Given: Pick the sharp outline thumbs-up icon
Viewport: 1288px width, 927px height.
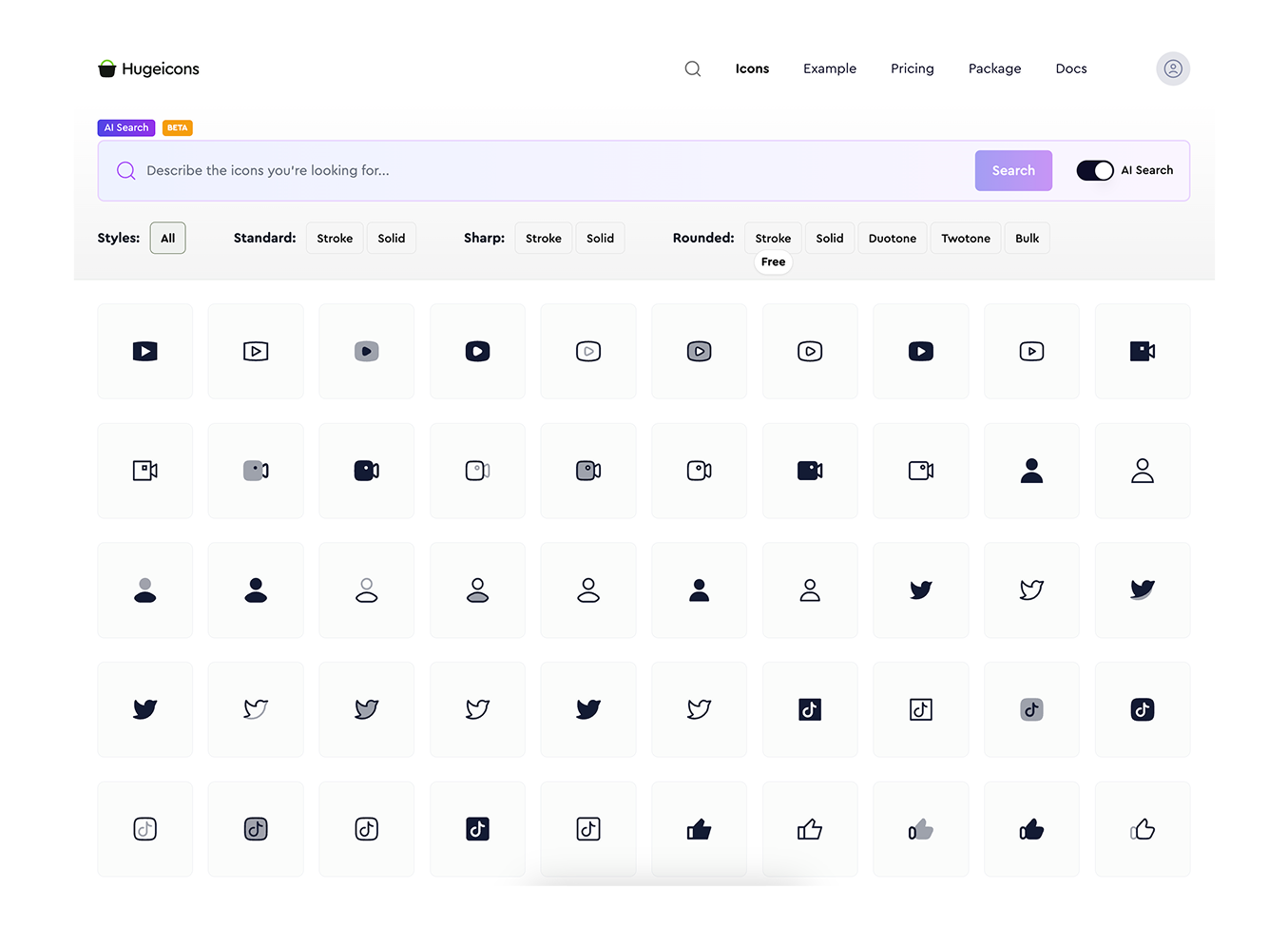Looking at the screenshot, I should point(810,829).
